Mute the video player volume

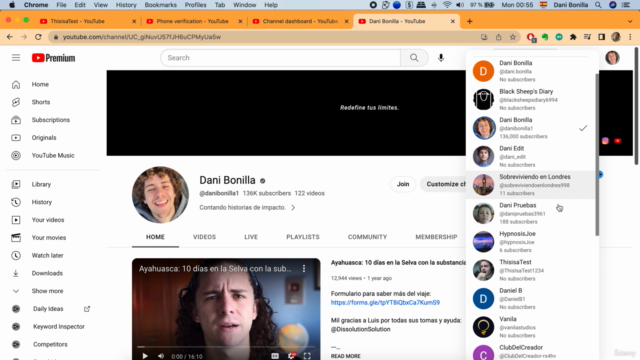(x=161, y=356)
